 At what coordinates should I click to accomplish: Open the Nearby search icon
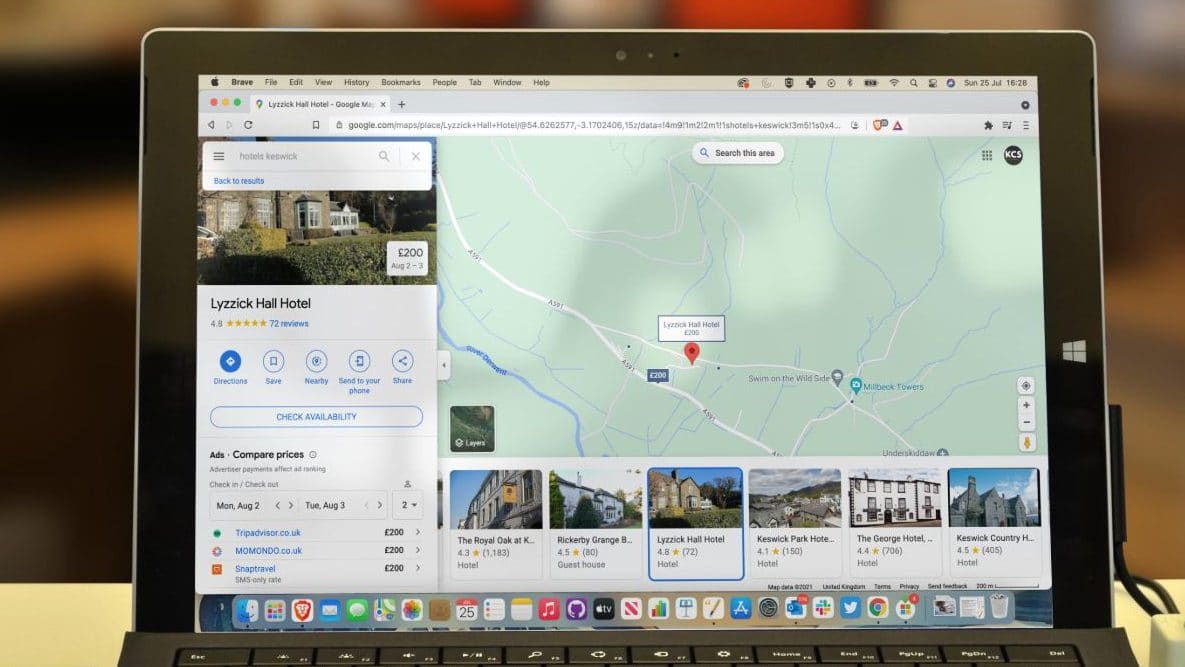[x=316, y=362]
